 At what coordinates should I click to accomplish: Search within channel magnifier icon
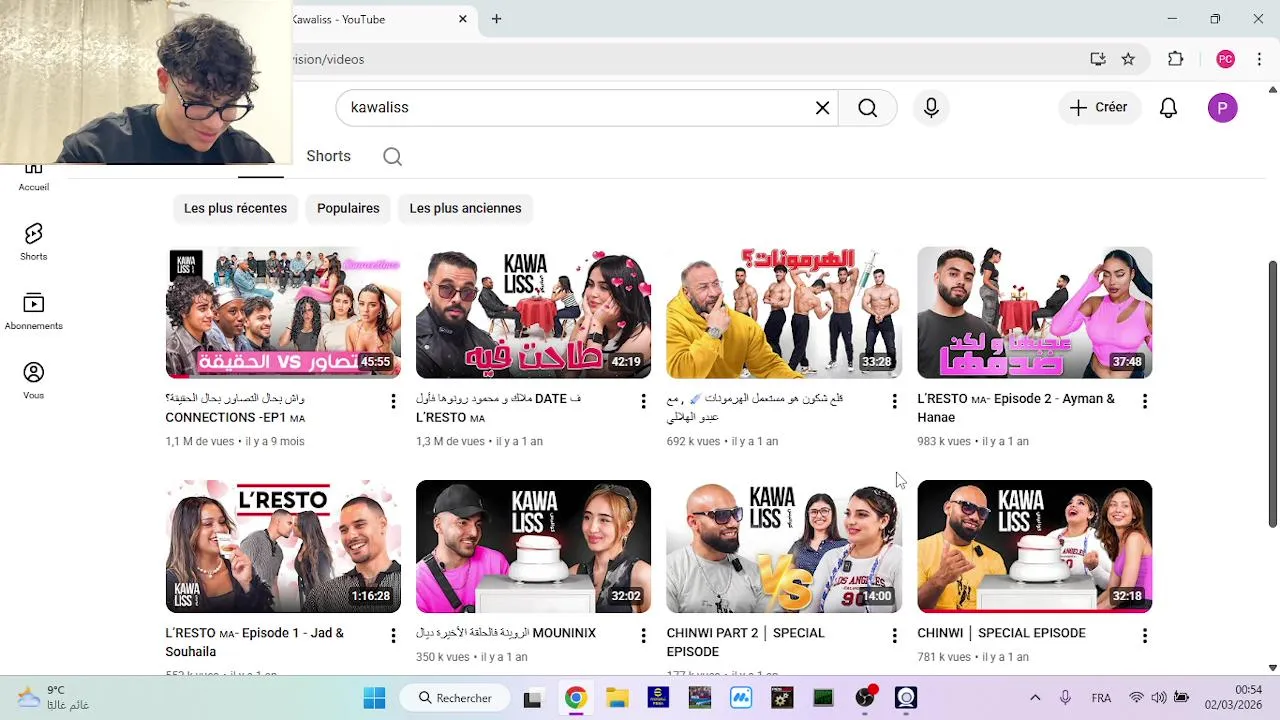(x=392, y=156)
